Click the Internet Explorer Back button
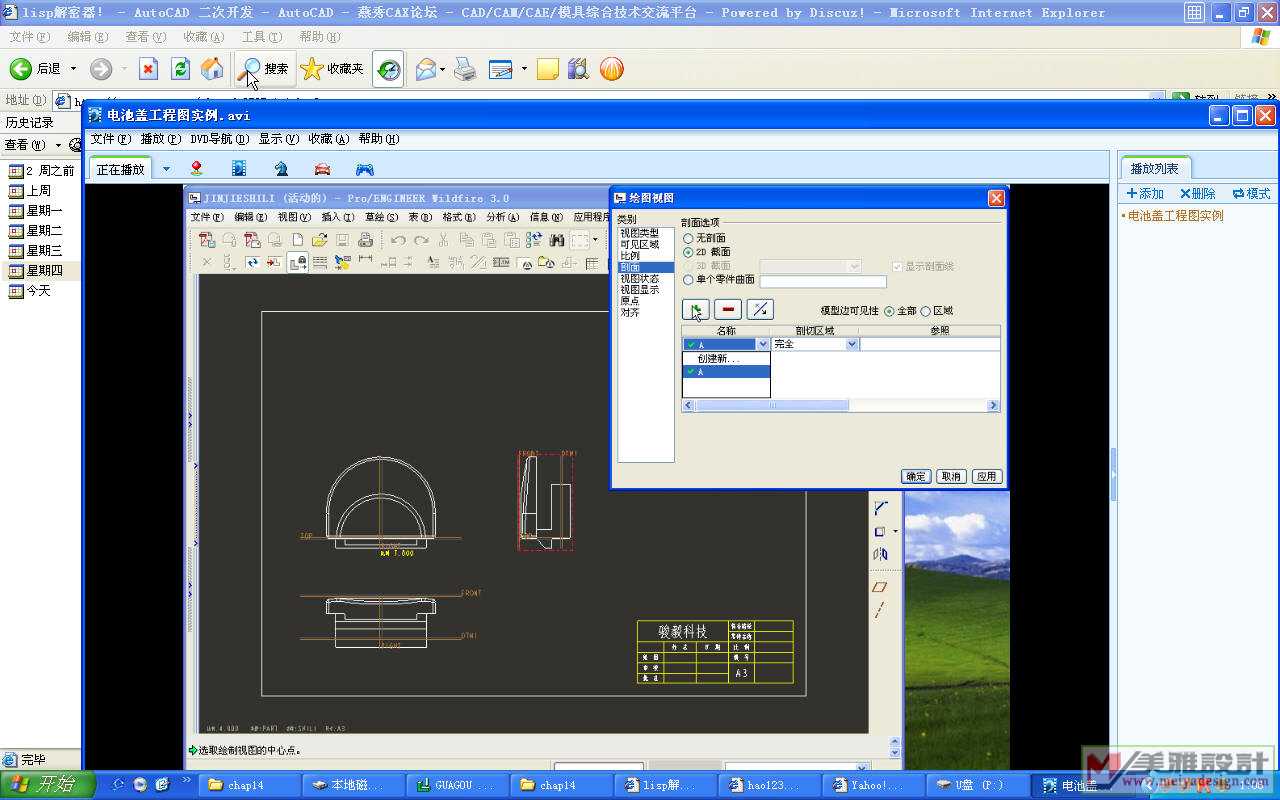1280x800 pixels. coord(36,69)
